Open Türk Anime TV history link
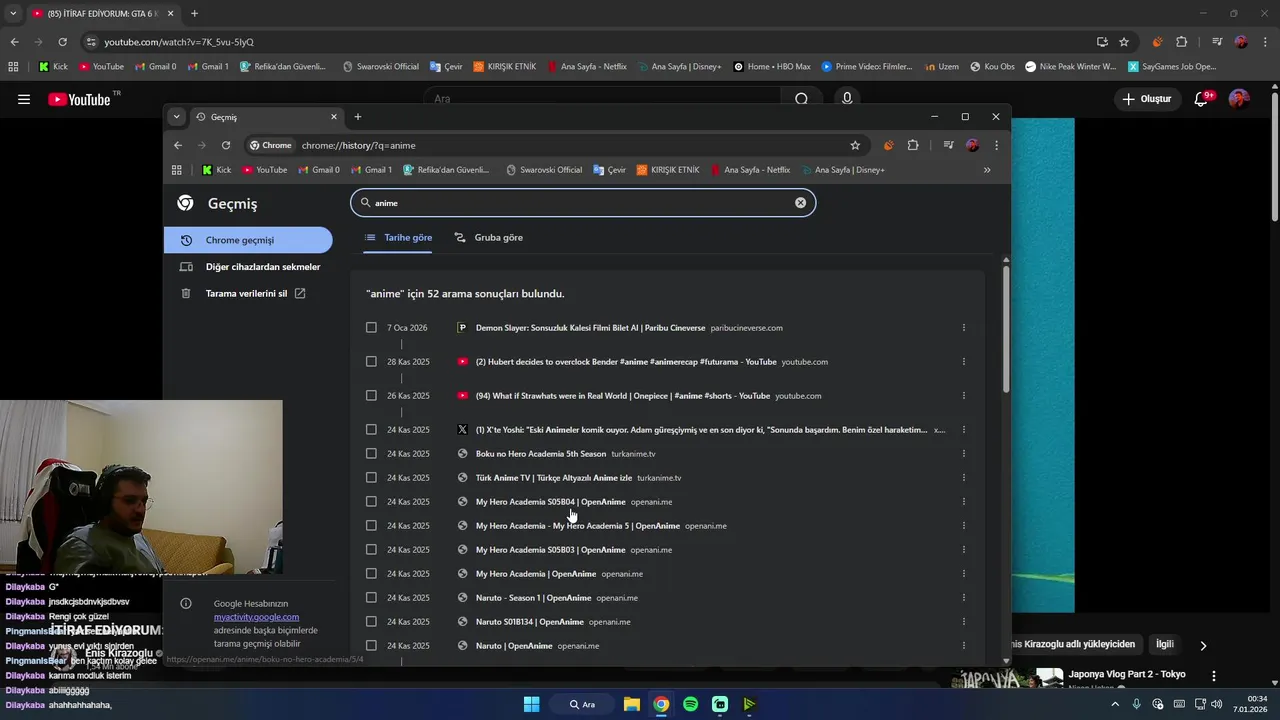The width and height of the screenshot is (1280, 720). pos(554,478)
